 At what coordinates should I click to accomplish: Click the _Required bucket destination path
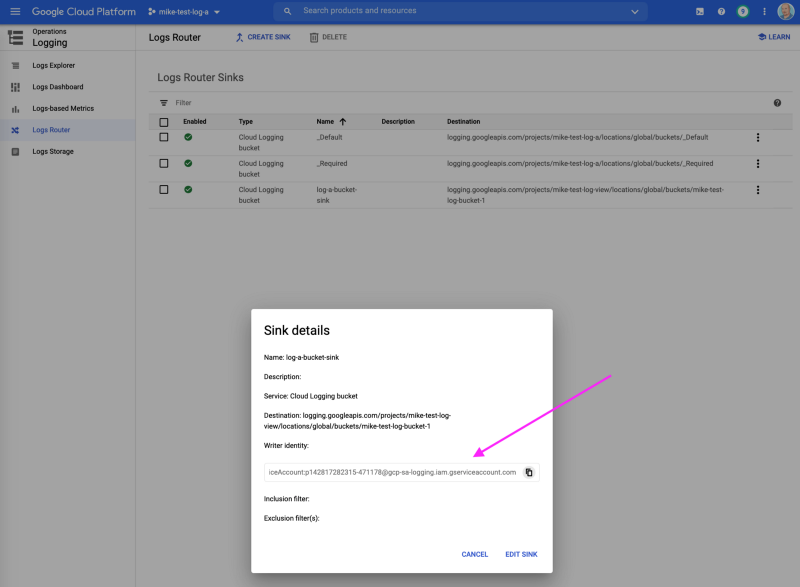click(580, 164)
